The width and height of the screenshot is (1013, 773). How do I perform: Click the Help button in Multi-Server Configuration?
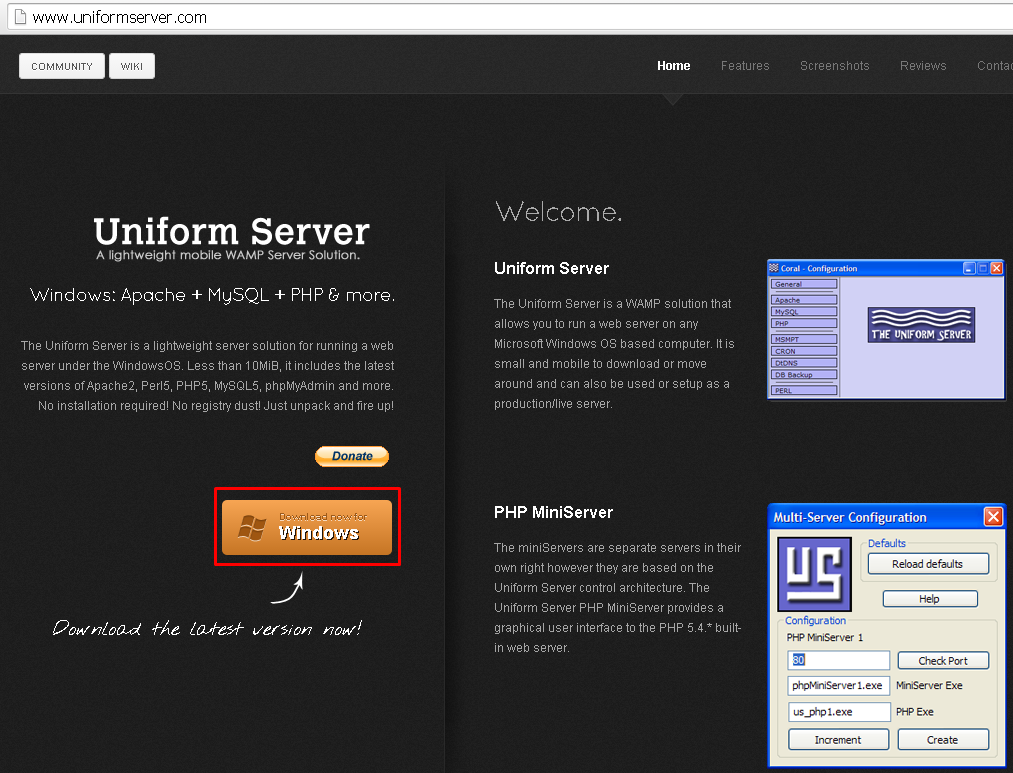click(930, 599)
